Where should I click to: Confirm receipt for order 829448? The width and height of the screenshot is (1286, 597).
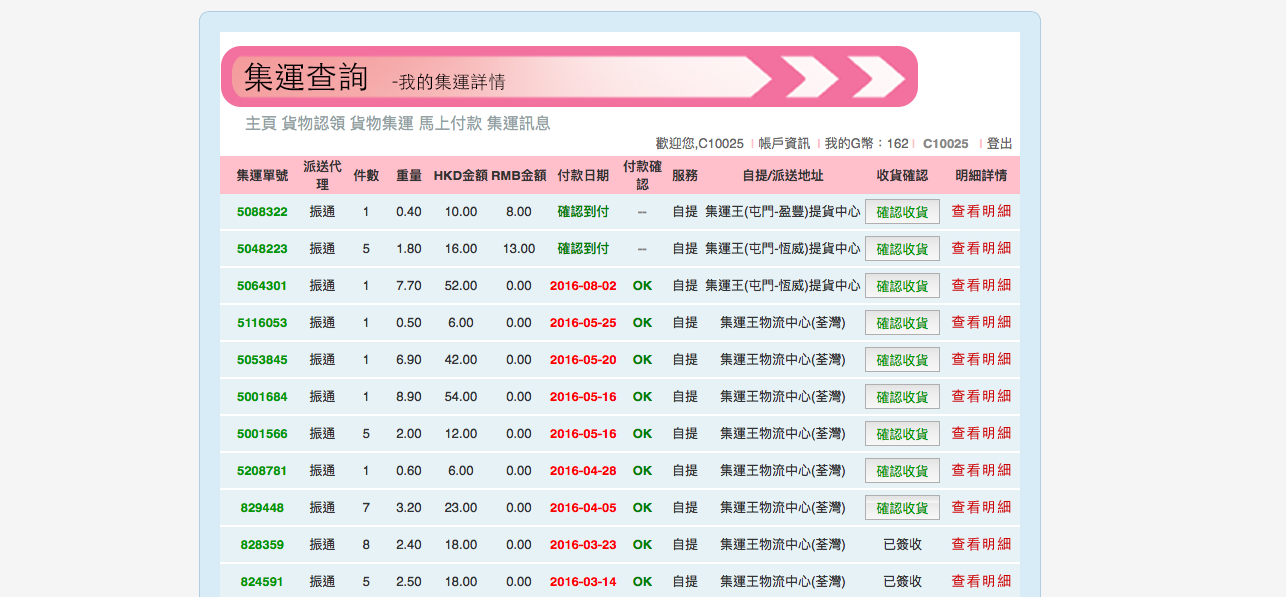click(x=902, y=508)
